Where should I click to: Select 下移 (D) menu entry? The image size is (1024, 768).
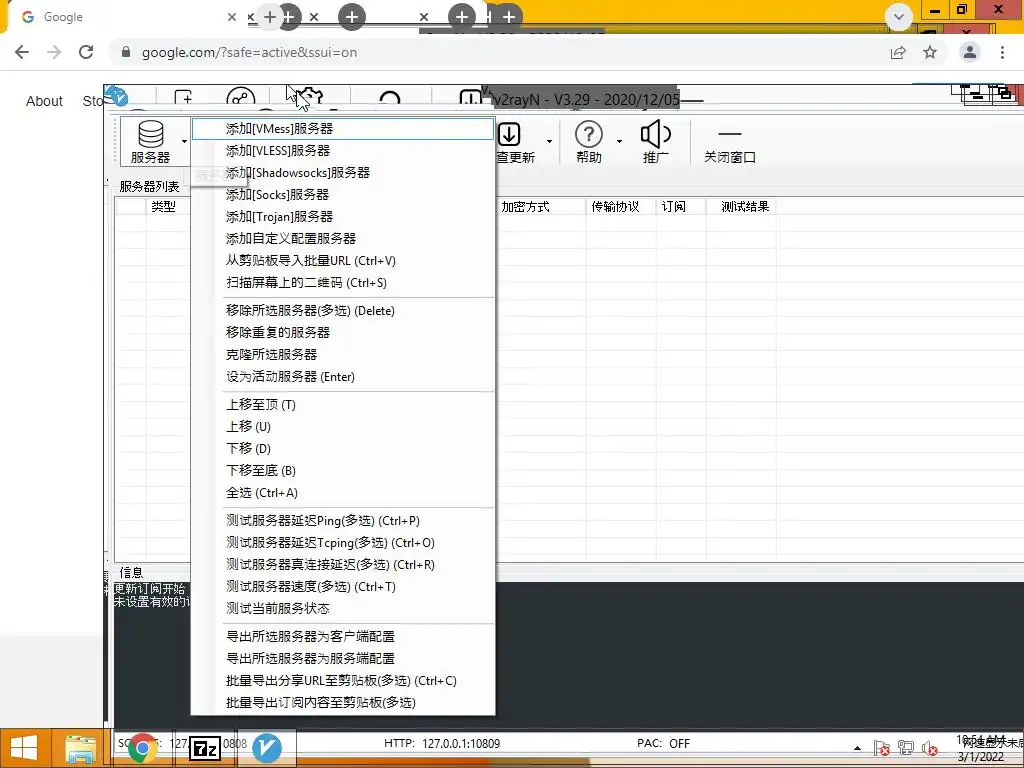click(x=343, y=449)
